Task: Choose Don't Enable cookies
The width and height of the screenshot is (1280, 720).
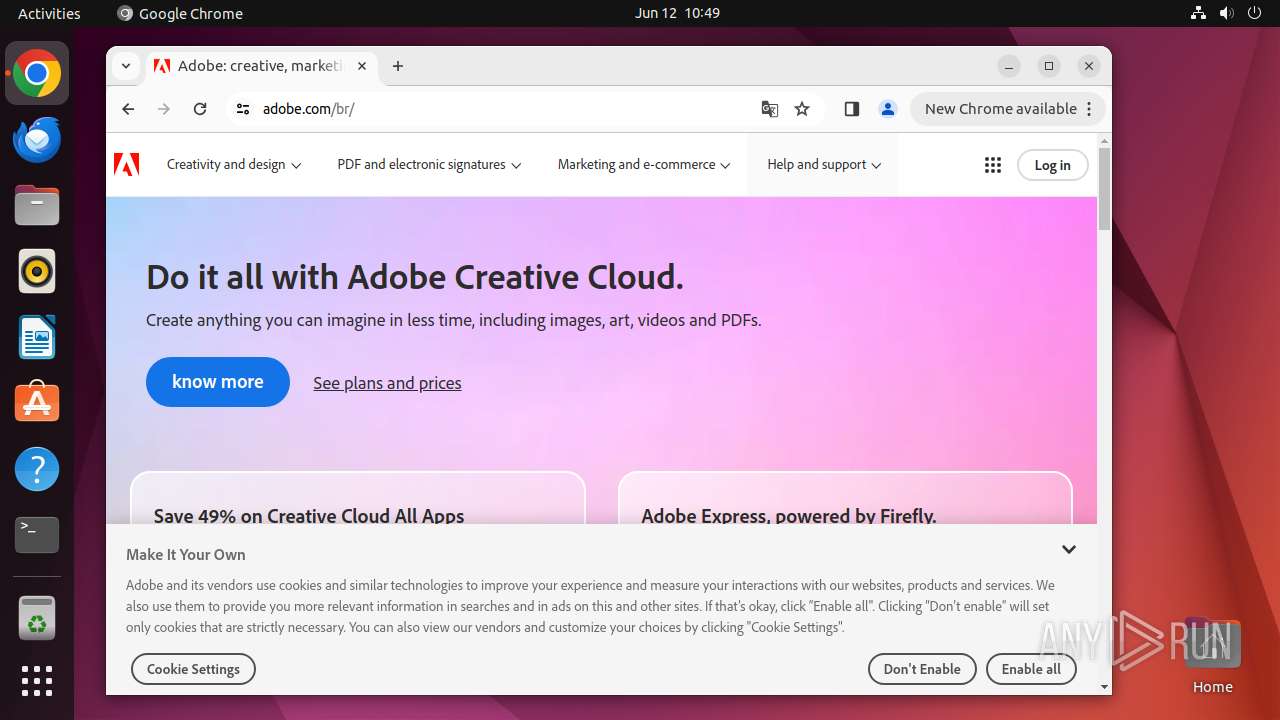Action: point(922,669)
